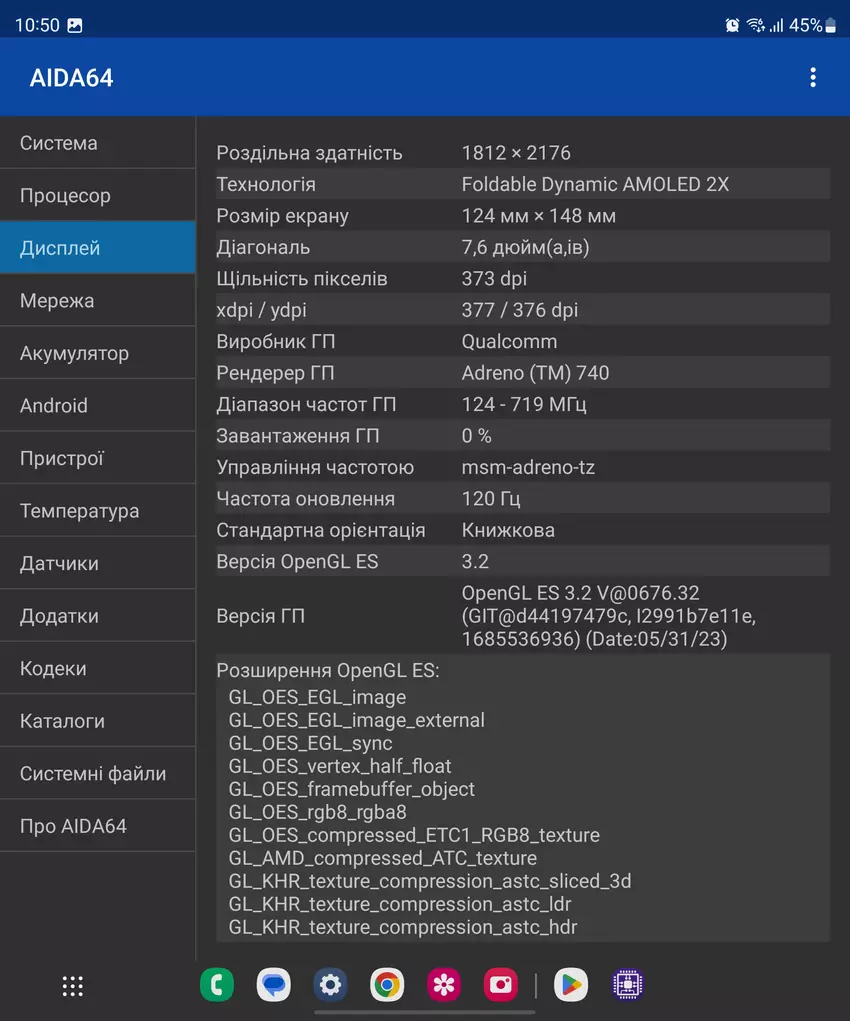This screenshot has width=850, height=1021.
Task: Open the pink flower Gallery app
Action: pos(444,985)
